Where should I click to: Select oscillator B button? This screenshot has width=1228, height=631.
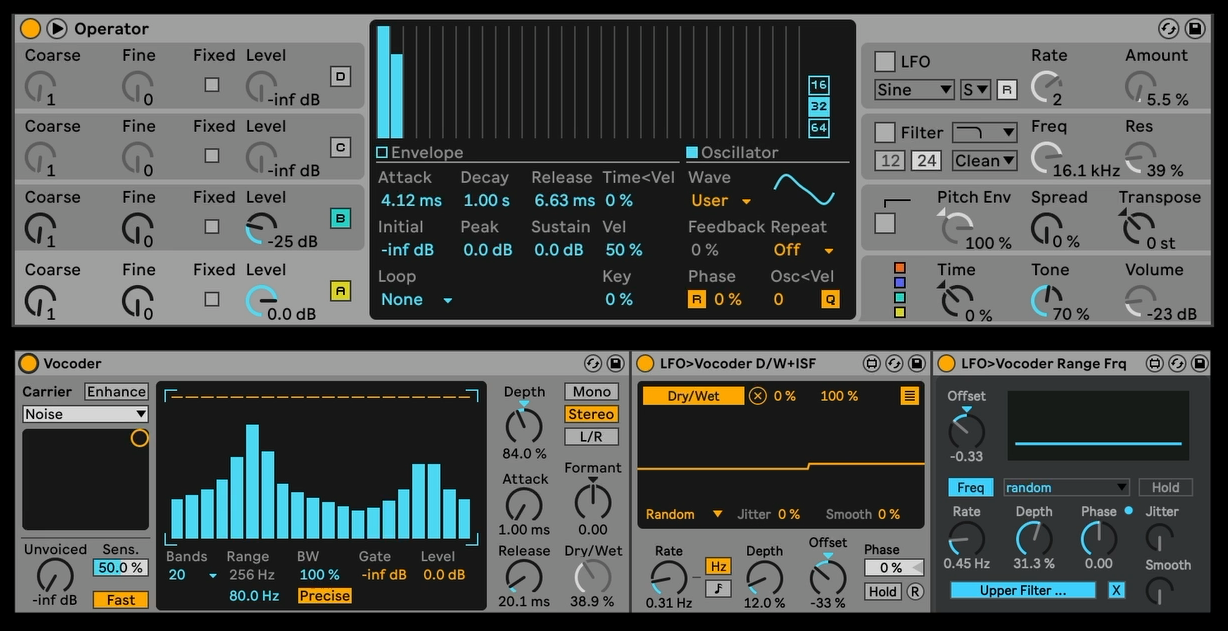click(340, 219)
